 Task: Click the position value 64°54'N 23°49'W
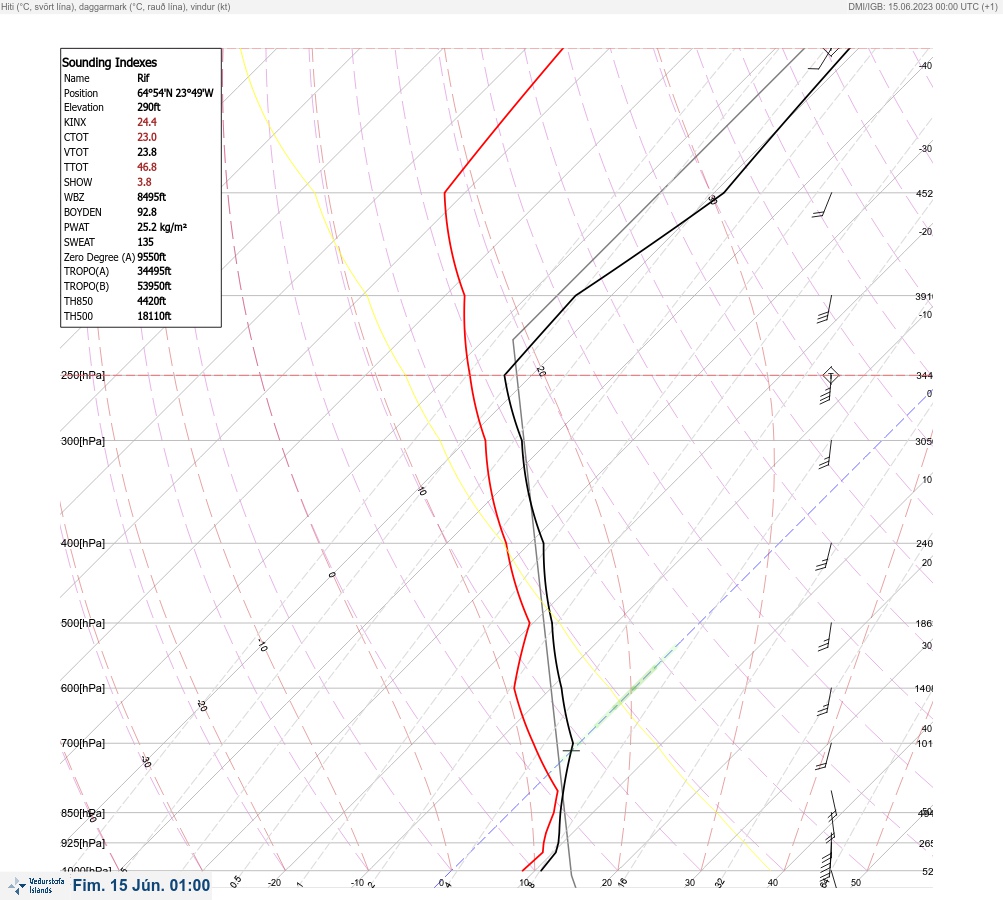click(175, 93)
